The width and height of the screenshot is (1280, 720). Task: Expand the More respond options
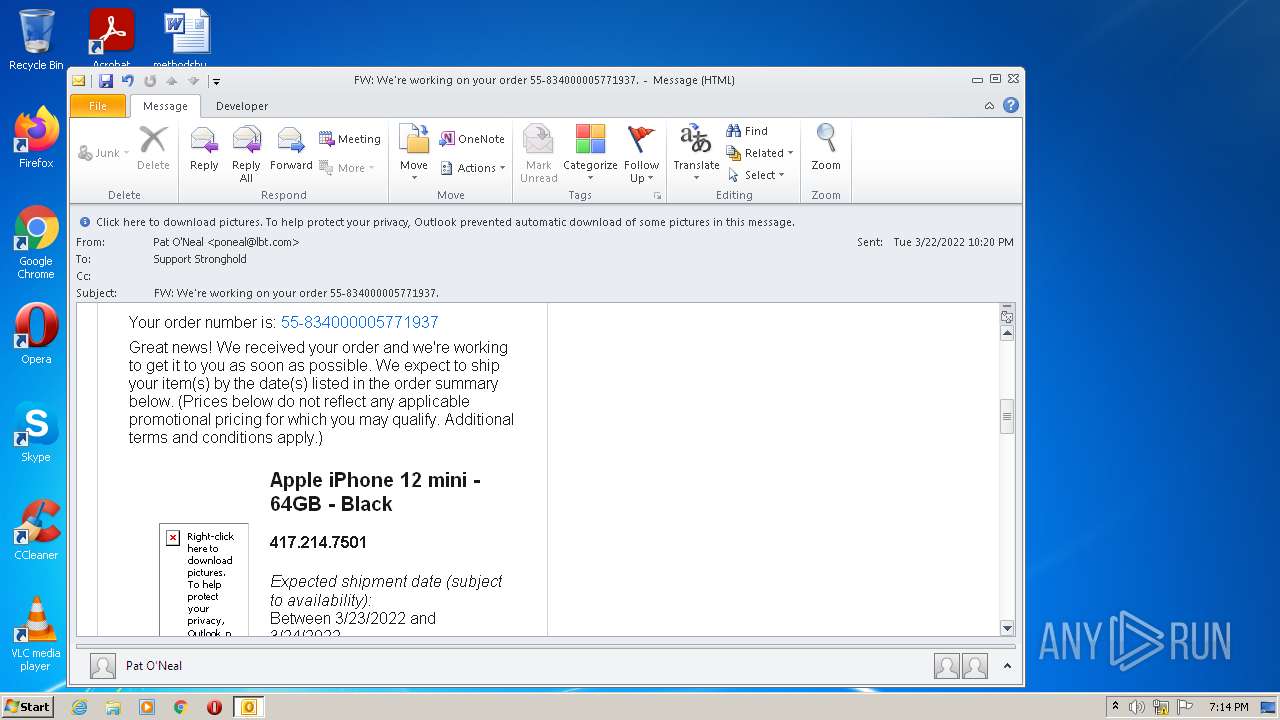coord(347,168)
